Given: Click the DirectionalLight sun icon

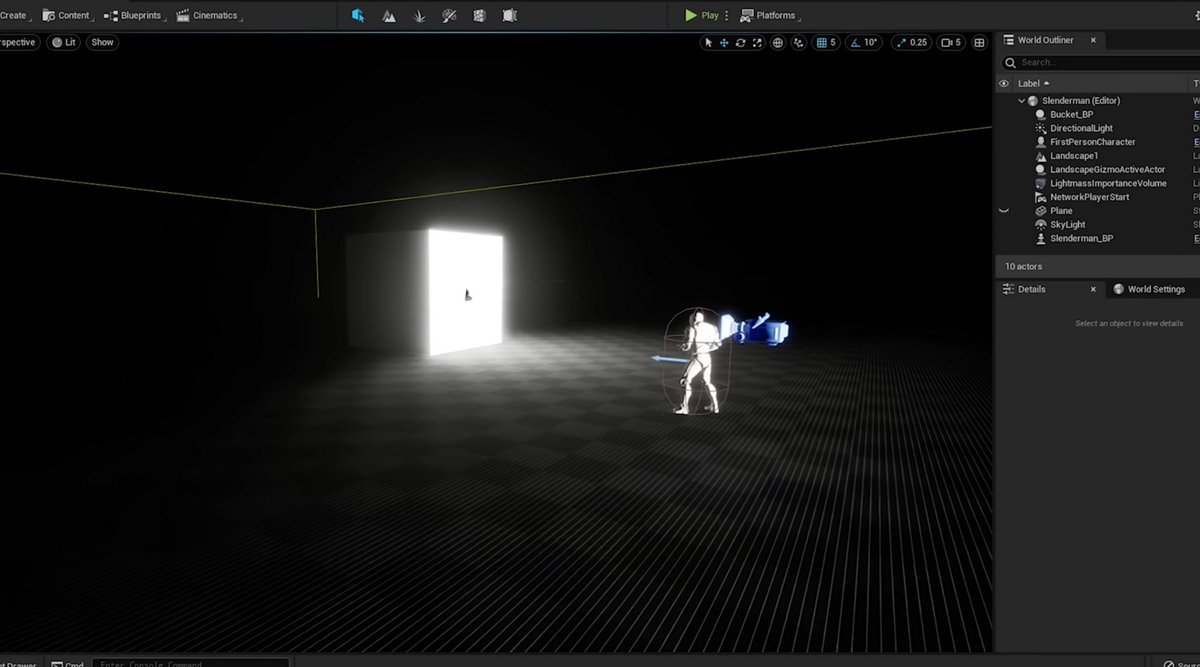Looking at the screenshot, I should pos(1041,128).
